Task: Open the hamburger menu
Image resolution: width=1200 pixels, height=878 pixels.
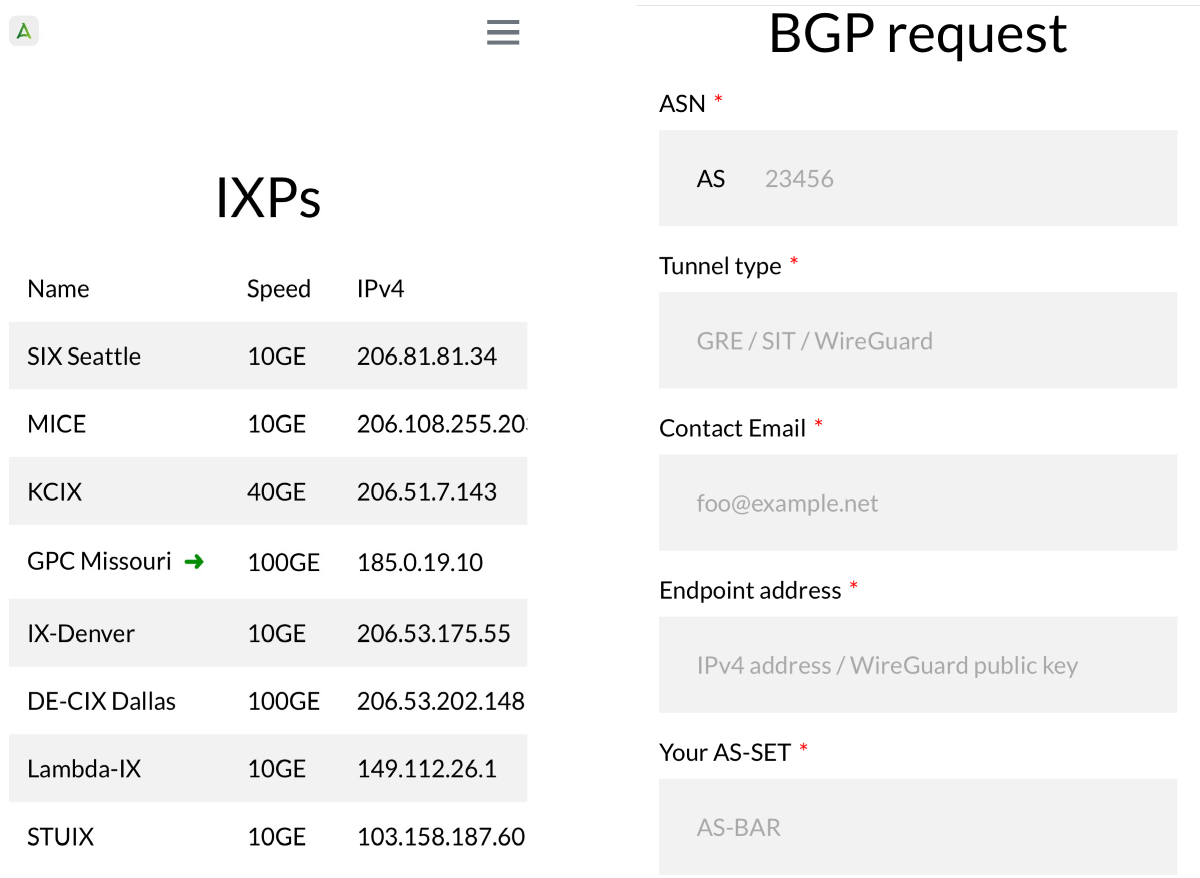Action: [503, 33]
